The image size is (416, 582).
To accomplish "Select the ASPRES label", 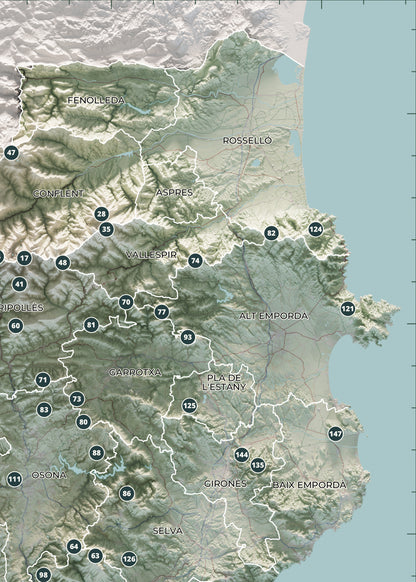I will pos(174,192).
